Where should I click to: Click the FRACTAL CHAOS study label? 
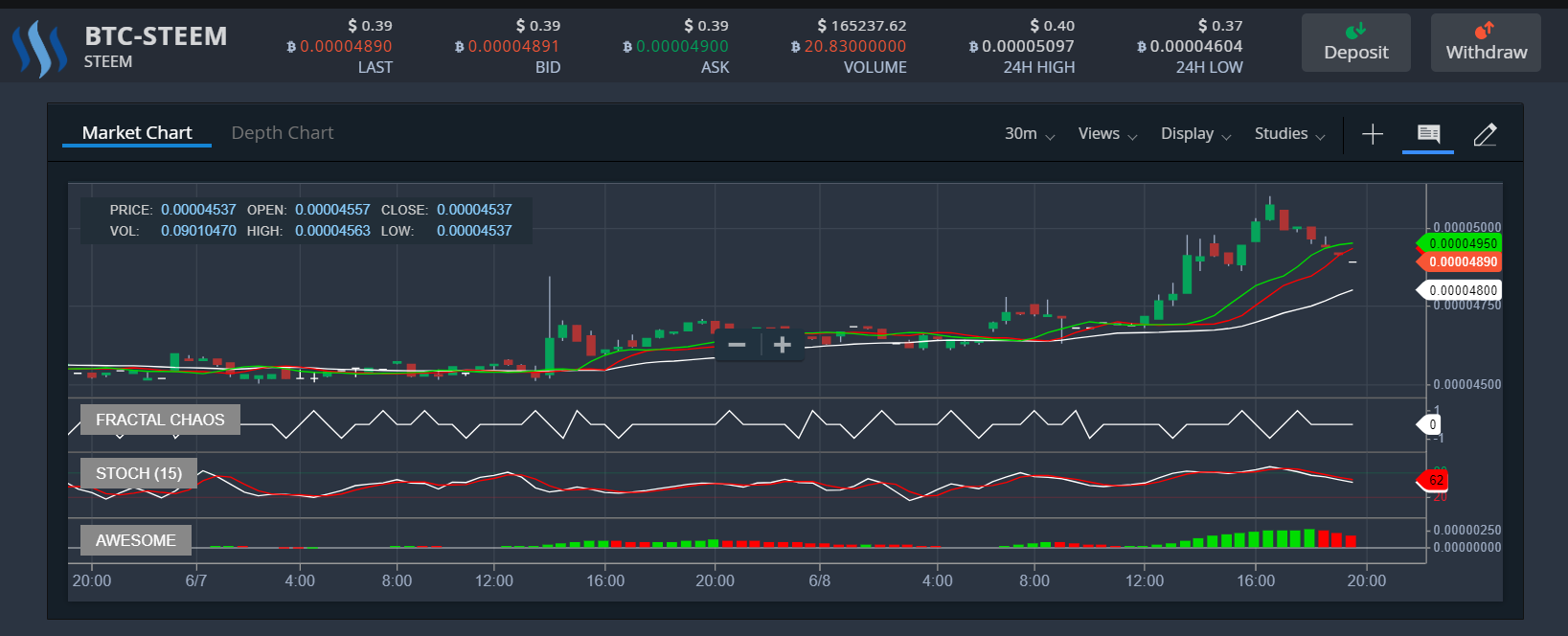(160, 420)
